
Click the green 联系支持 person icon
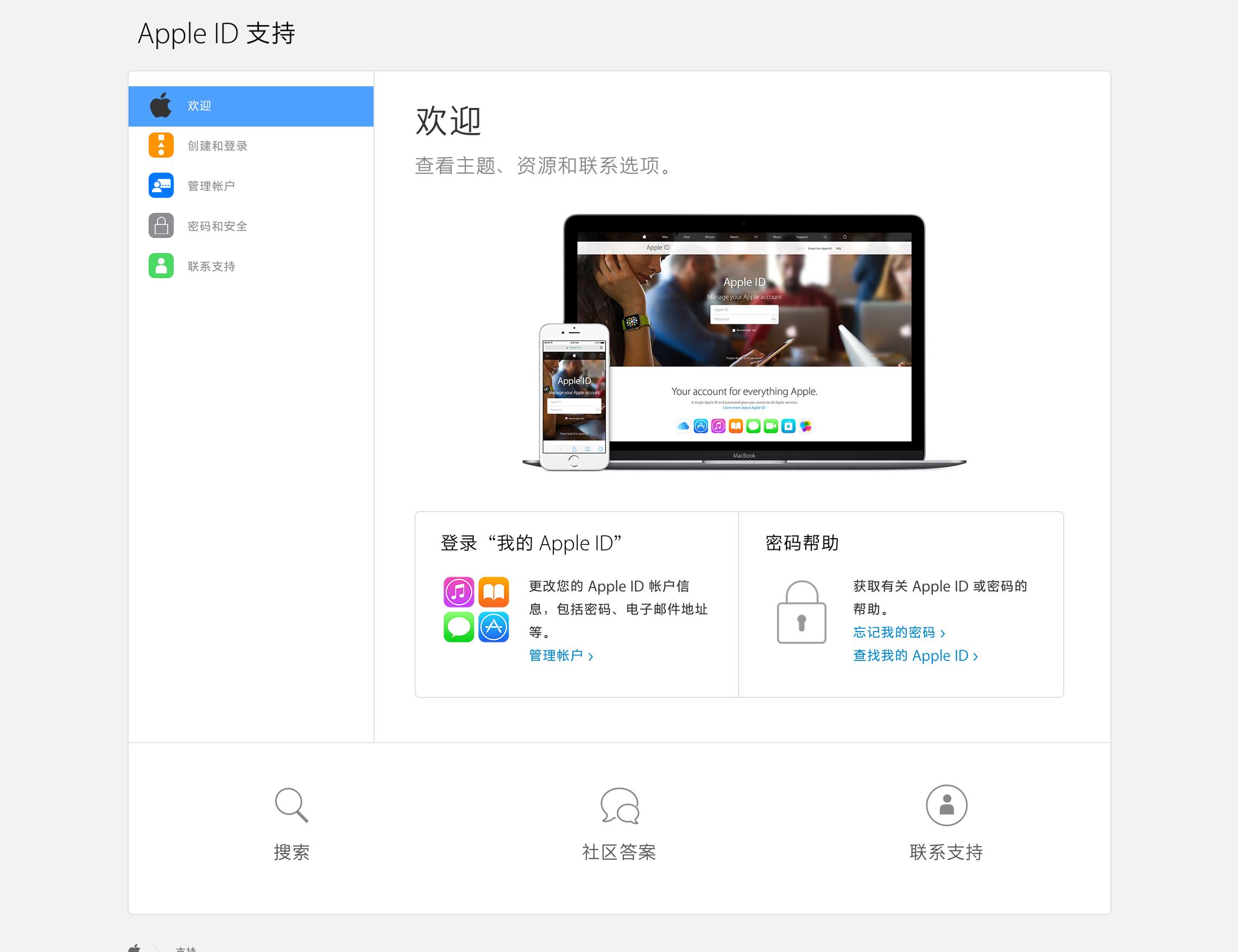[161, 266]
